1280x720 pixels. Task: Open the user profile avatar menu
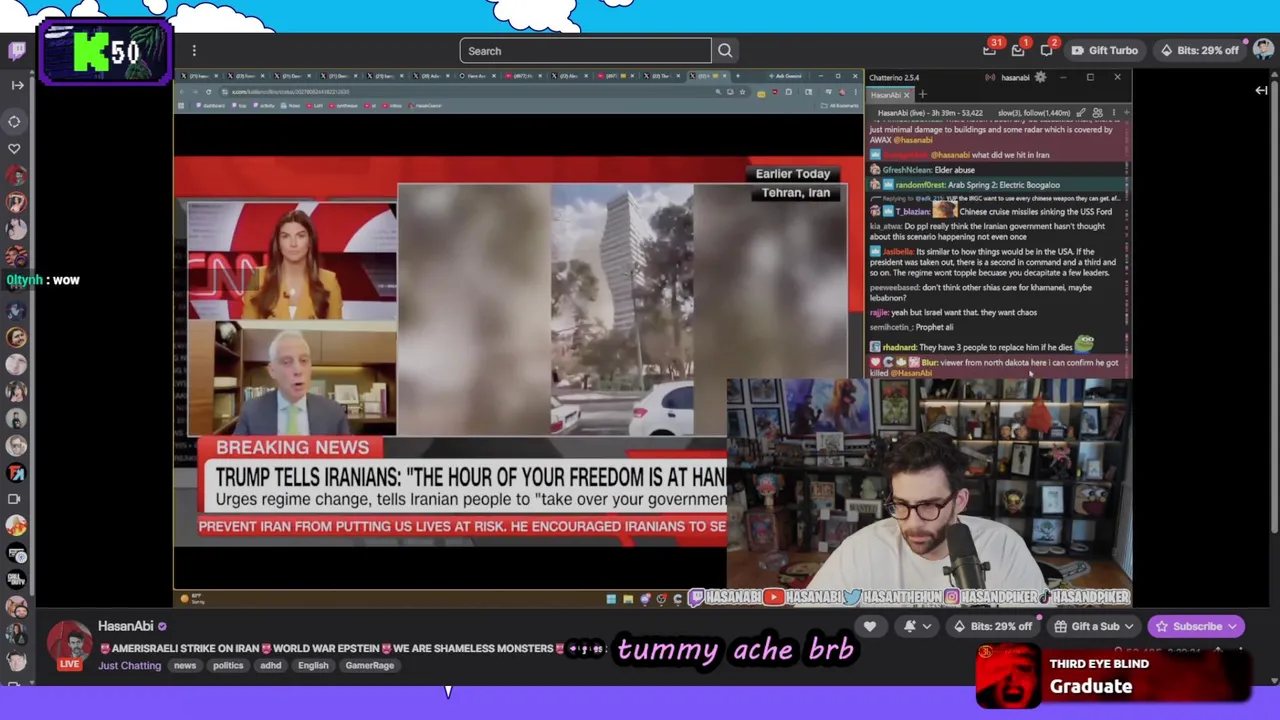pos(1263,50)
